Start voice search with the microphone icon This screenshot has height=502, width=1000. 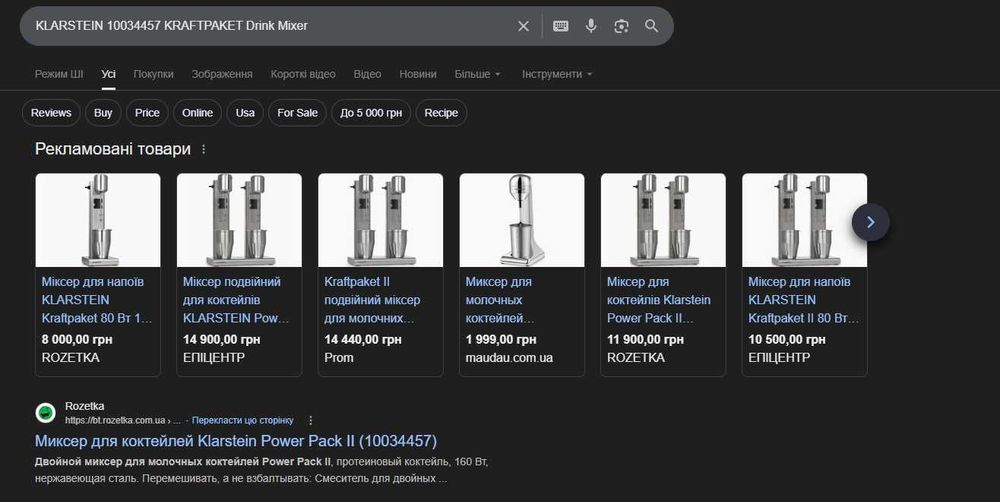point(591,26)
